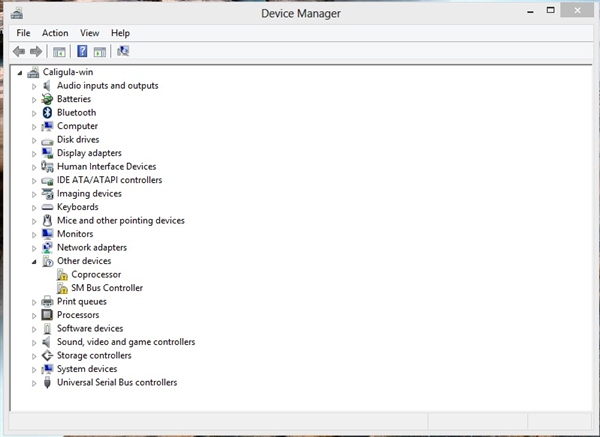Select the Imaging devices label
Image resolution: width=600 pixels, height=437 pixels.
point(89,194)
